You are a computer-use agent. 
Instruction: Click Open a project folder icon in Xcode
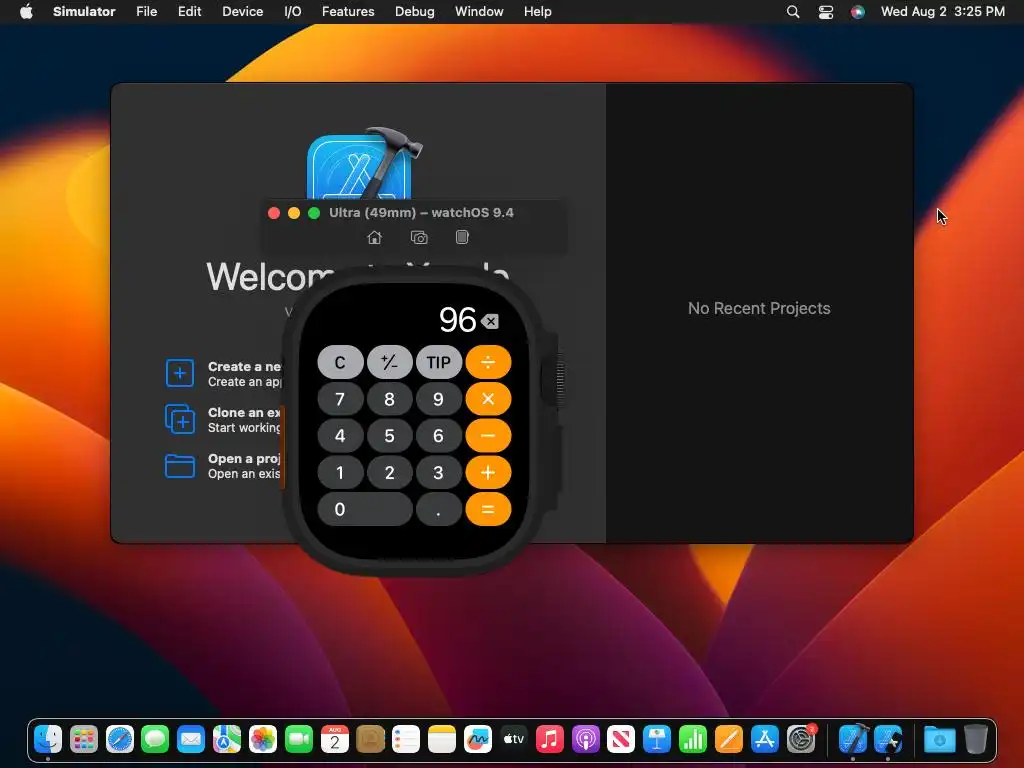(180, 466)
